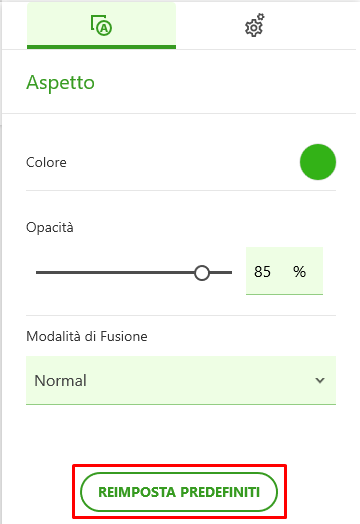Image resolution: width=360 pixels, height=524 pixels.
Task: Click the chevron arrow beside Normal
Action: 320,380
